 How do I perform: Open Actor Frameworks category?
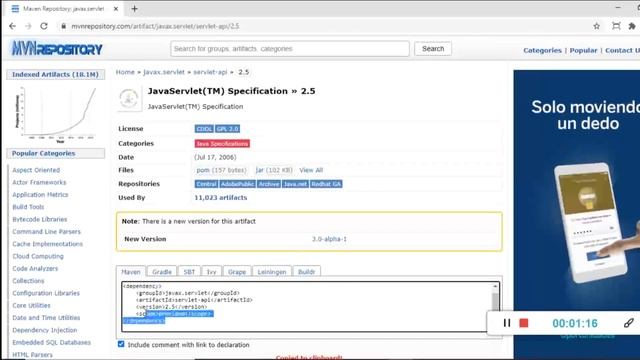pyautogui.click(x=39, y=182)
